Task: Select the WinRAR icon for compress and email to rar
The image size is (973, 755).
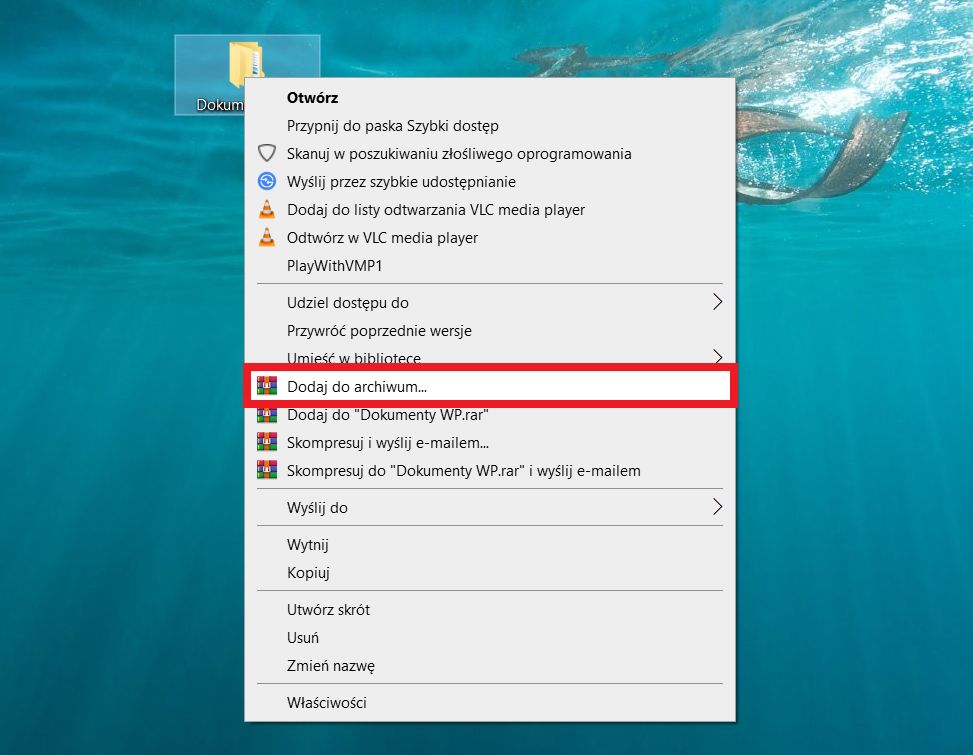Action: pos(266,470)
